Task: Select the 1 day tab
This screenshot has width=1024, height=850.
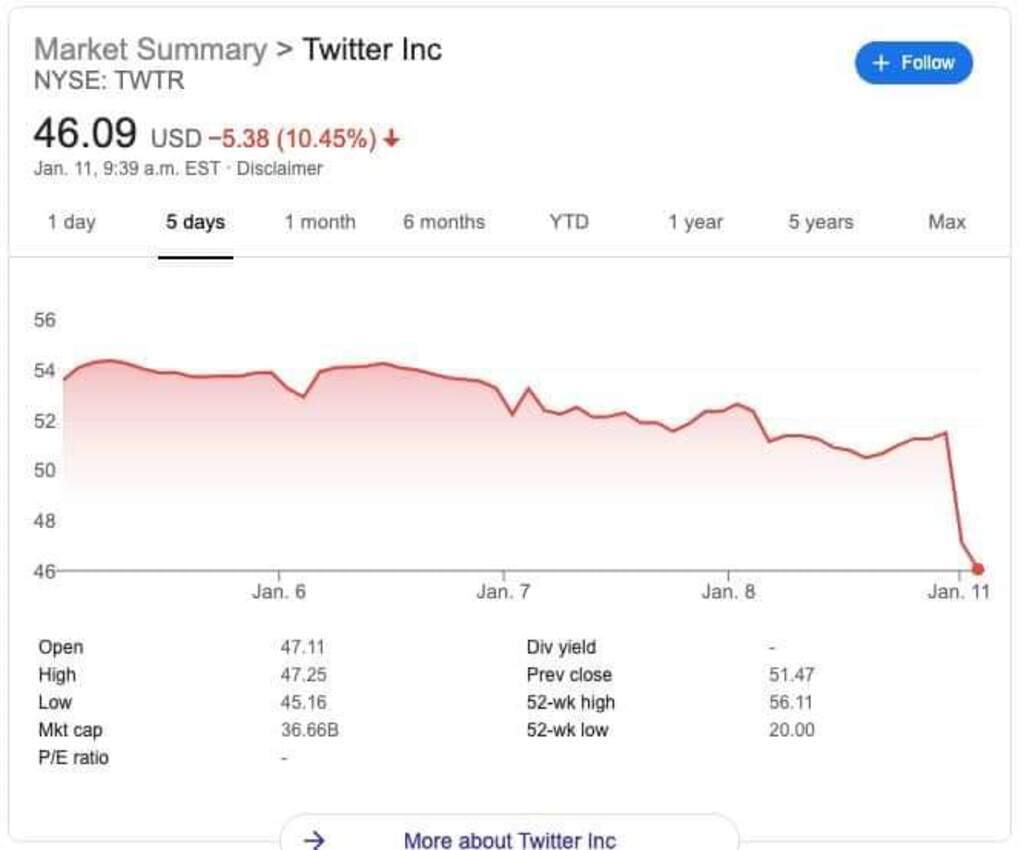Action: click(71, 222)
